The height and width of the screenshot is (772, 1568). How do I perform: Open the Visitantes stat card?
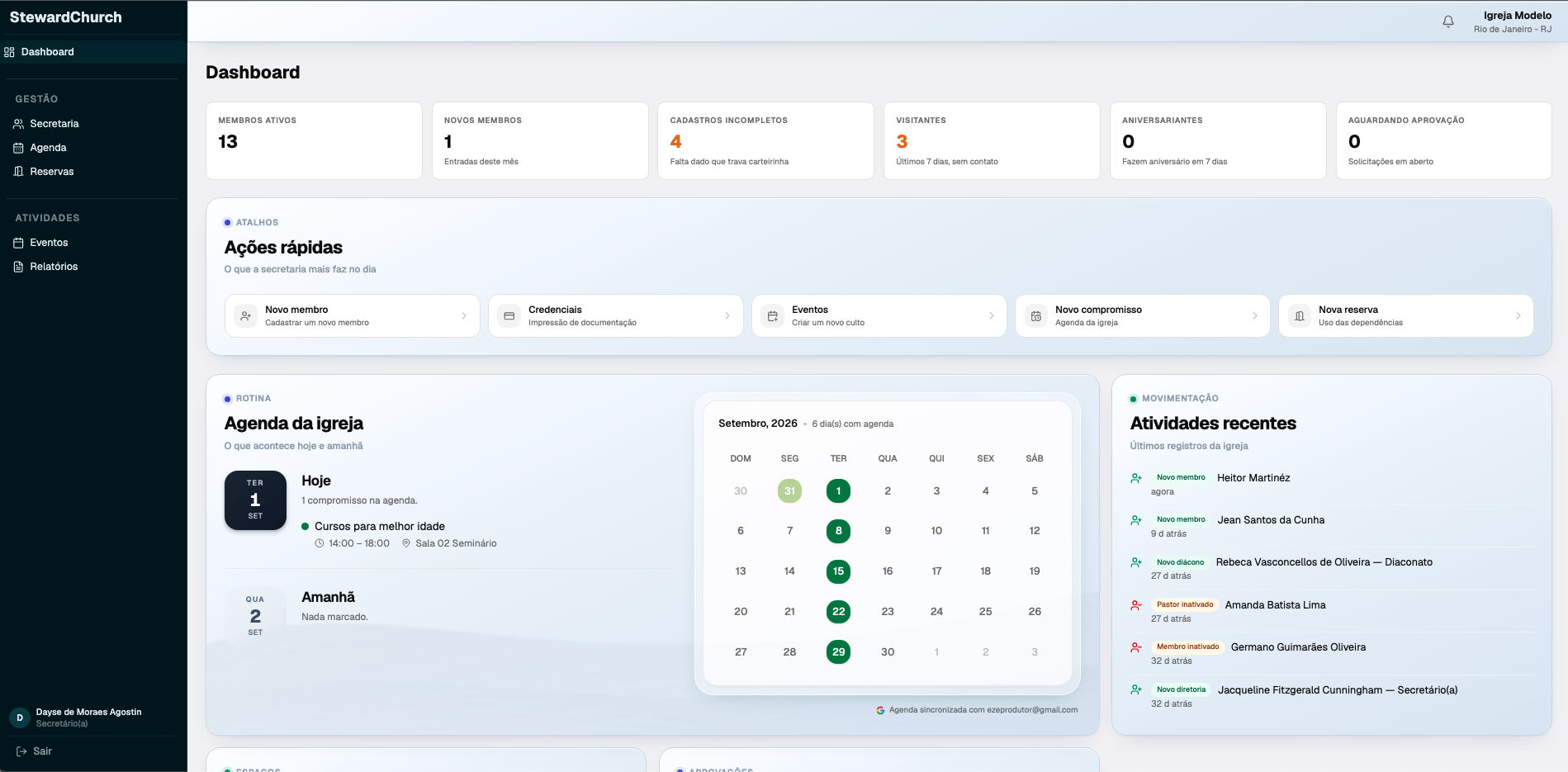click(992, 140)
